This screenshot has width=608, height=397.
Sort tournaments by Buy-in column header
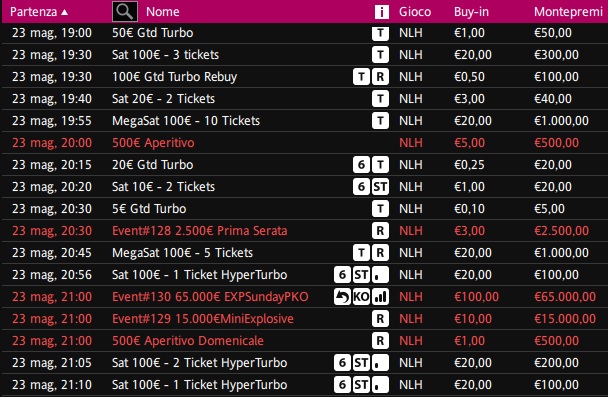click(471, 12)
